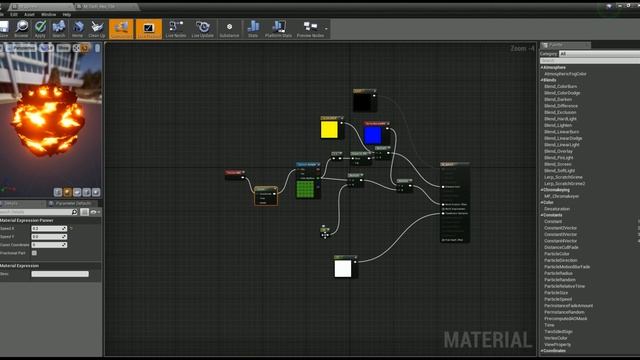Select Desaturation in the Palette
The height and width of the screenshot is (360, 640).
point(557,209)
